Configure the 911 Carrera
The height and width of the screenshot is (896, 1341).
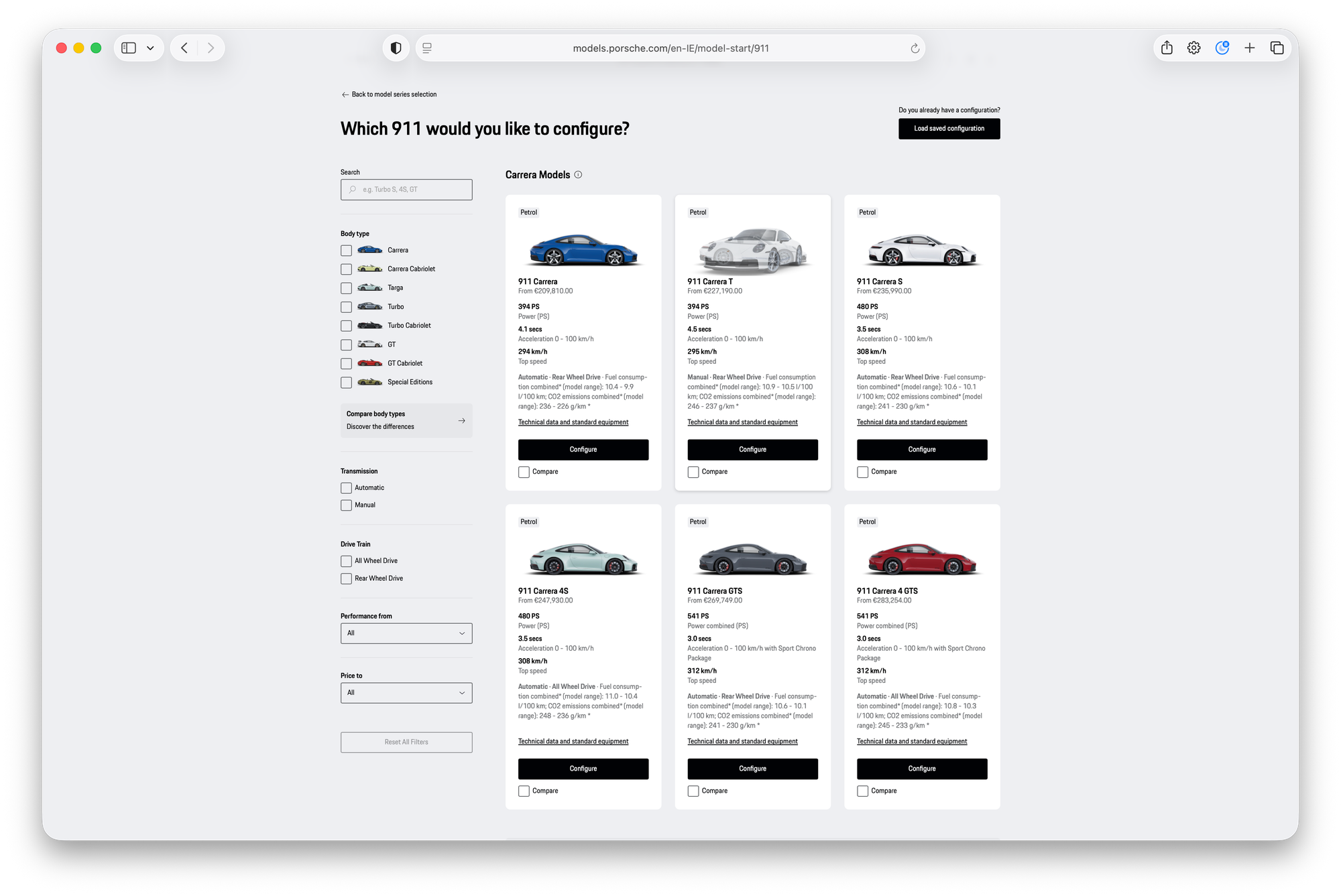583,450
